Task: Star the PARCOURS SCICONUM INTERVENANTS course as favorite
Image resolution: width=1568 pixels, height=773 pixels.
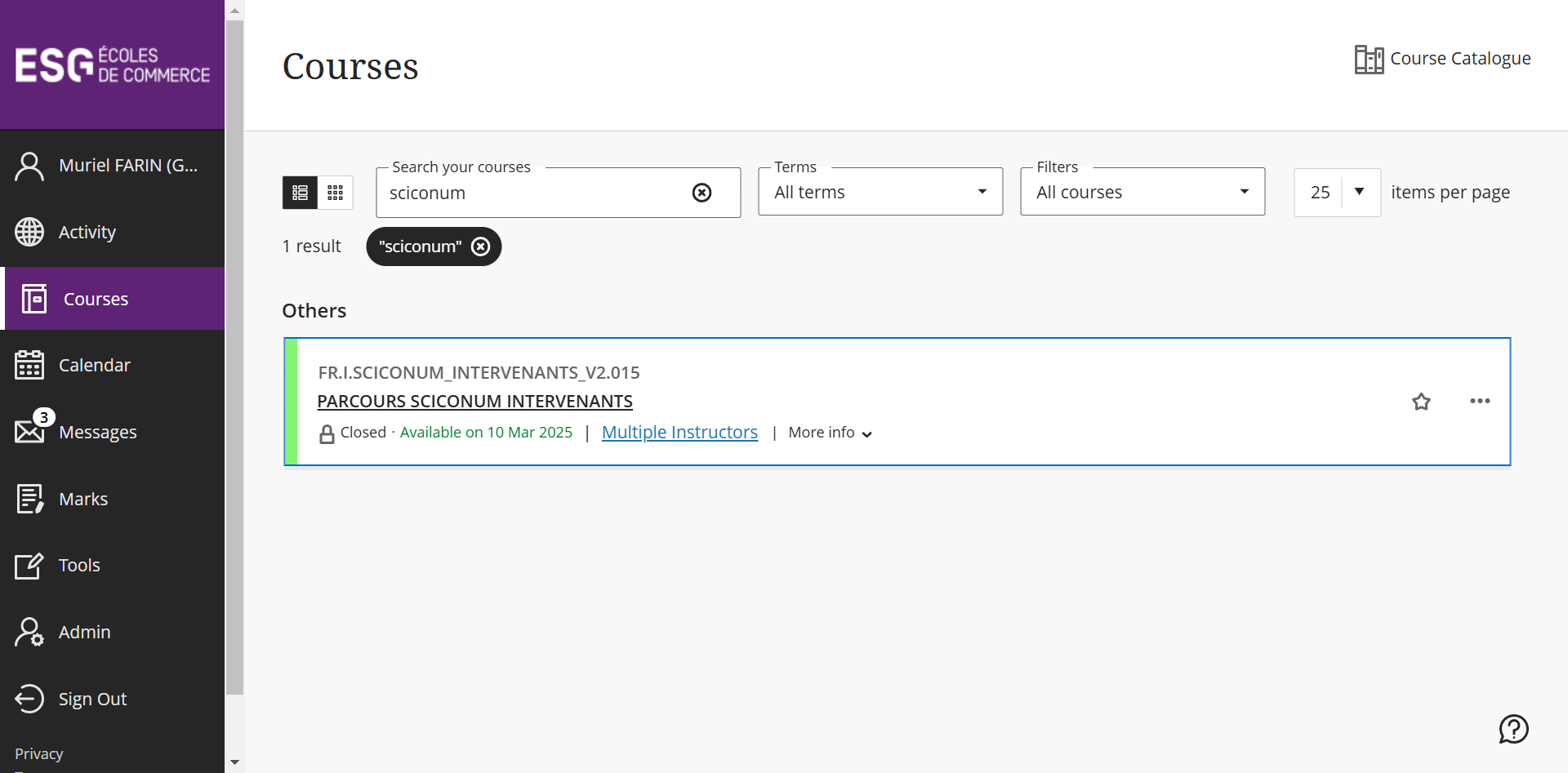Action: click(1421, 402)
